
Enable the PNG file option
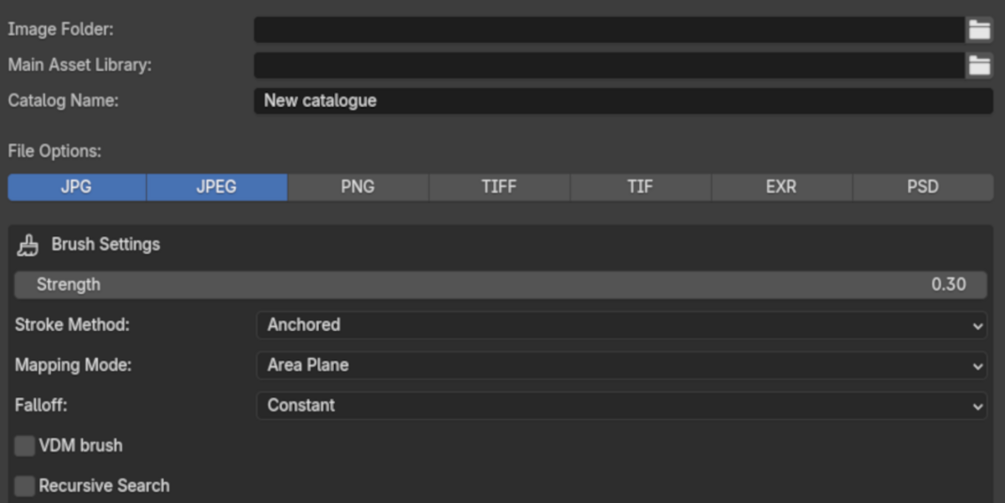(358, 187)
